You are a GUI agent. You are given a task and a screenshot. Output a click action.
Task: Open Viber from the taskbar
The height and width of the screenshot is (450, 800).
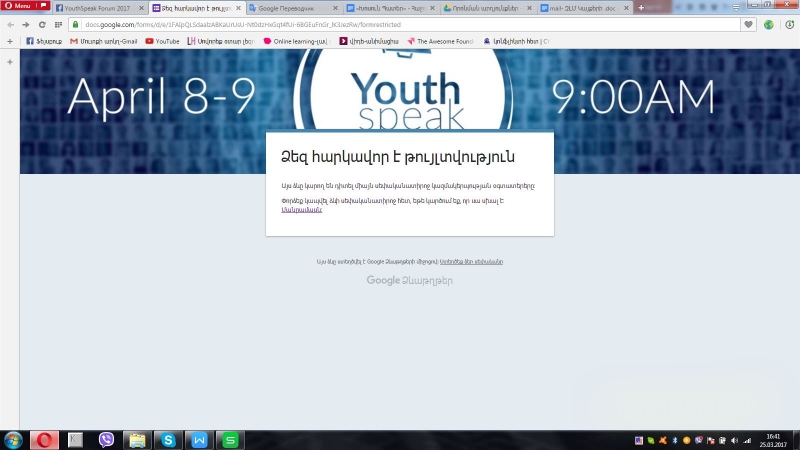106,440
